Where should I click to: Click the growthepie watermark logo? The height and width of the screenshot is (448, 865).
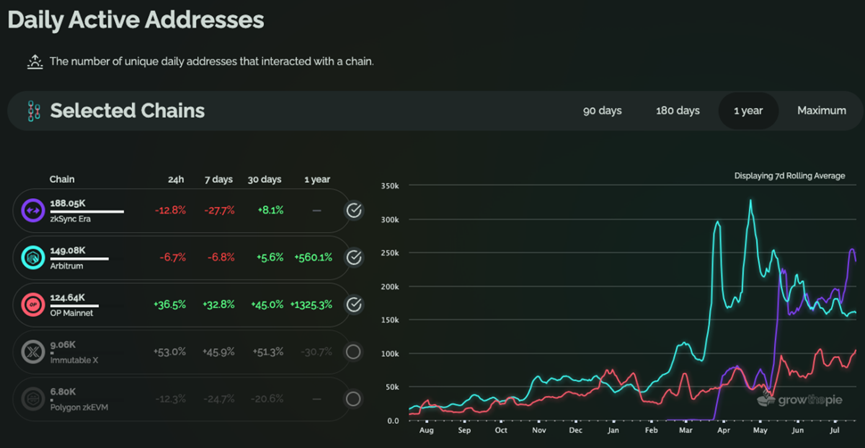[799, 400]
